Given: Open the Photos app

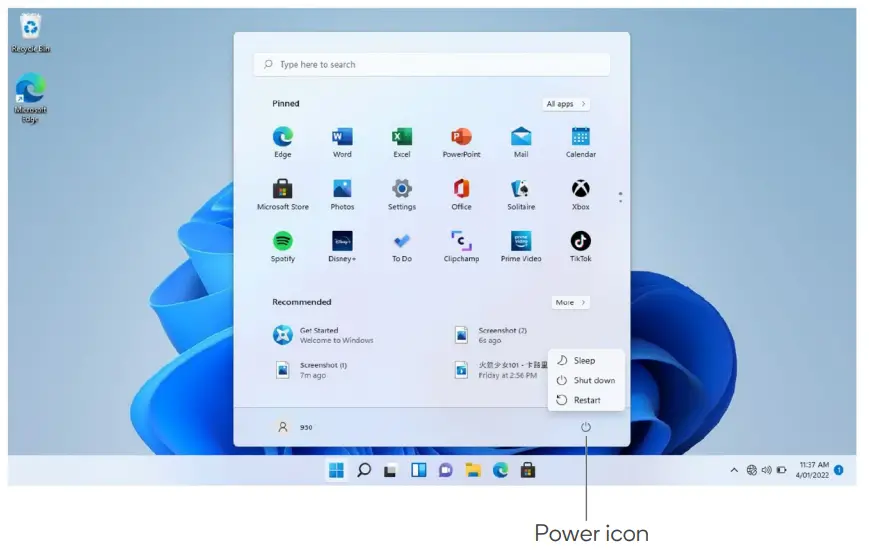Looking at the screenshot, I should [x=342, y=194].
